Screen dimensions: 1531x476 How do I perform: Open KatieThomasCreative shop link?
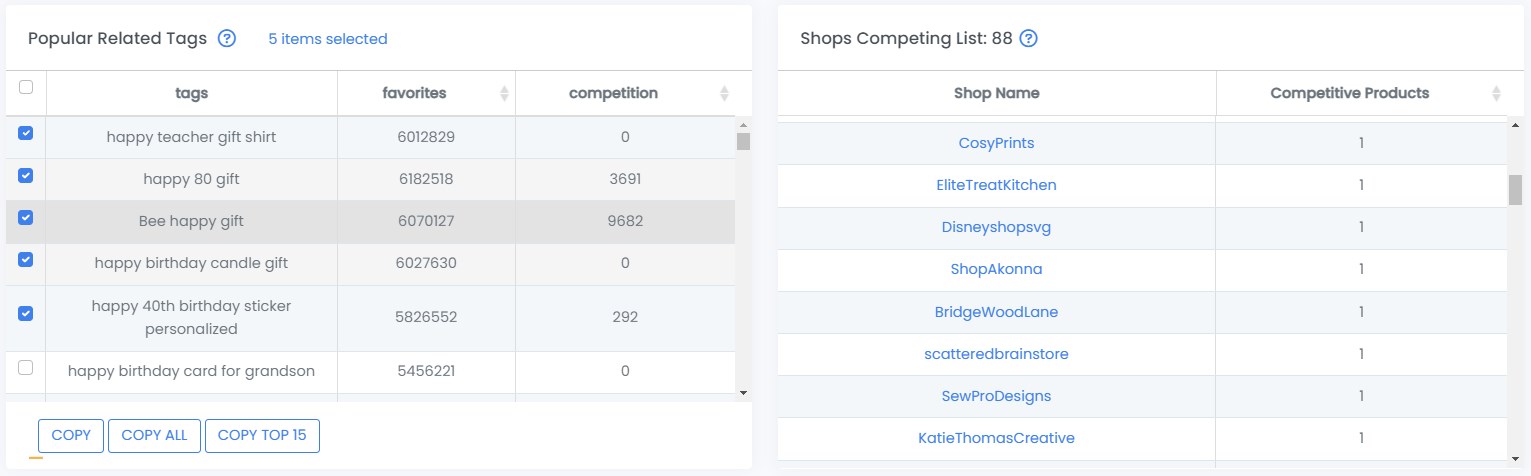[x=996, y=438]
